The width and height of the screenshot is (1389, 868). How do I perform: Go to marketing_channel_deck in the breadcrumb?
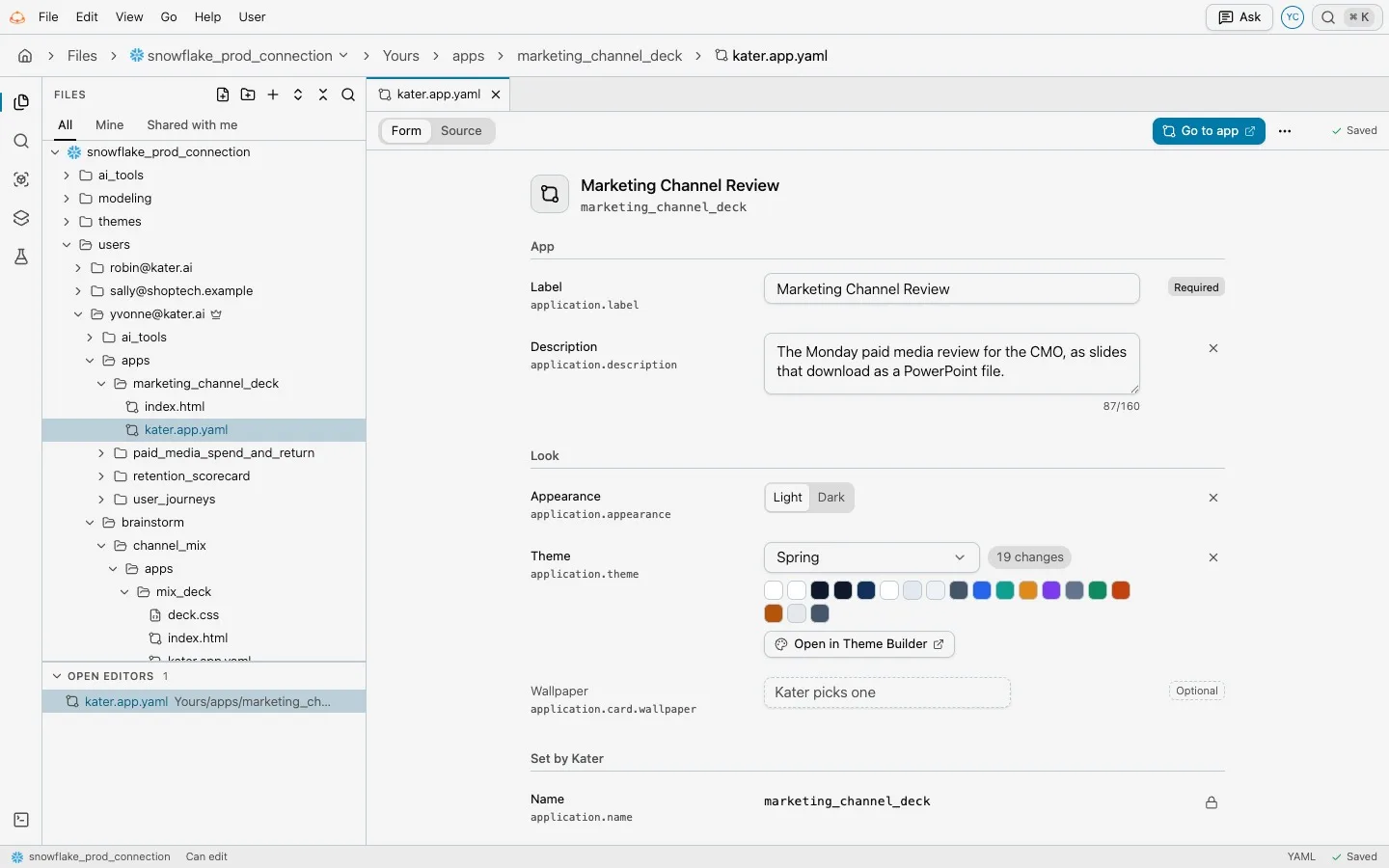[x=599, y=56]
